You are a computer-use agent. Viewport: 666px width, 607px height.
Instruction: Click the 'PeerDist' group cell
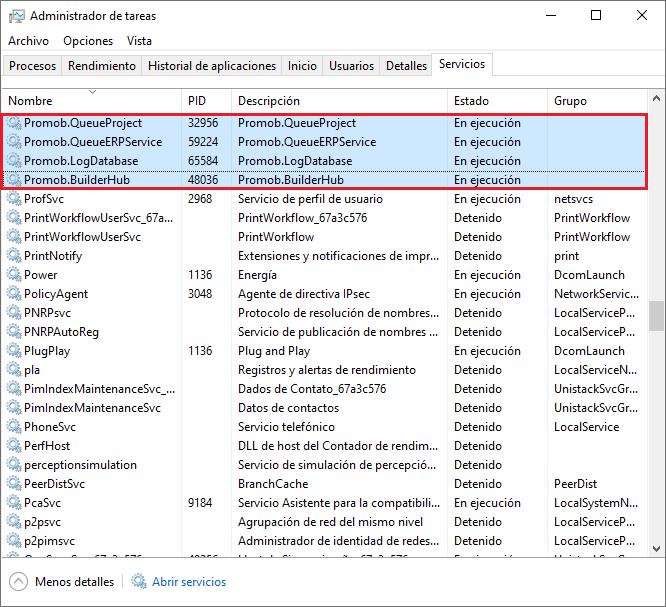click(576, 484)
